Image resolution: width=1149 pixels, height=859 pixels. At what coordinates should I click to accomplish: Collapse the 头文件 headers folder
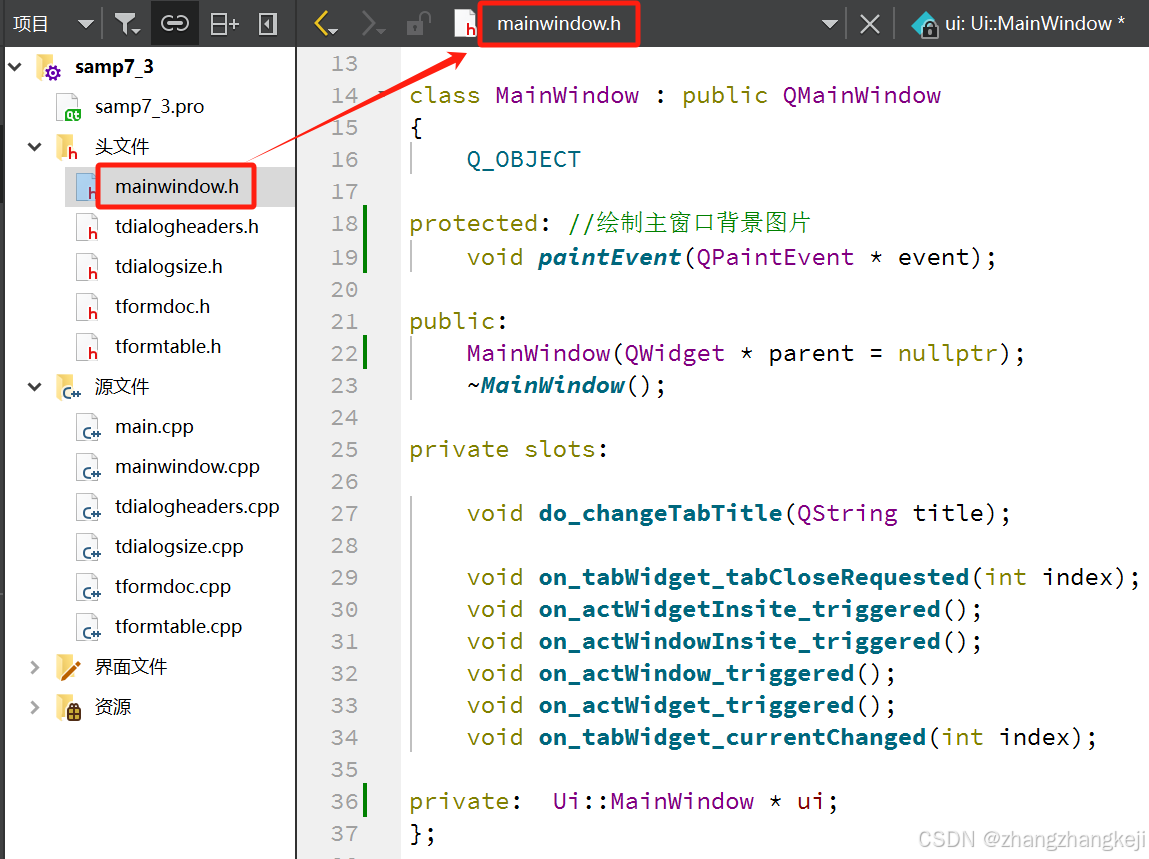tap(34, 147)
